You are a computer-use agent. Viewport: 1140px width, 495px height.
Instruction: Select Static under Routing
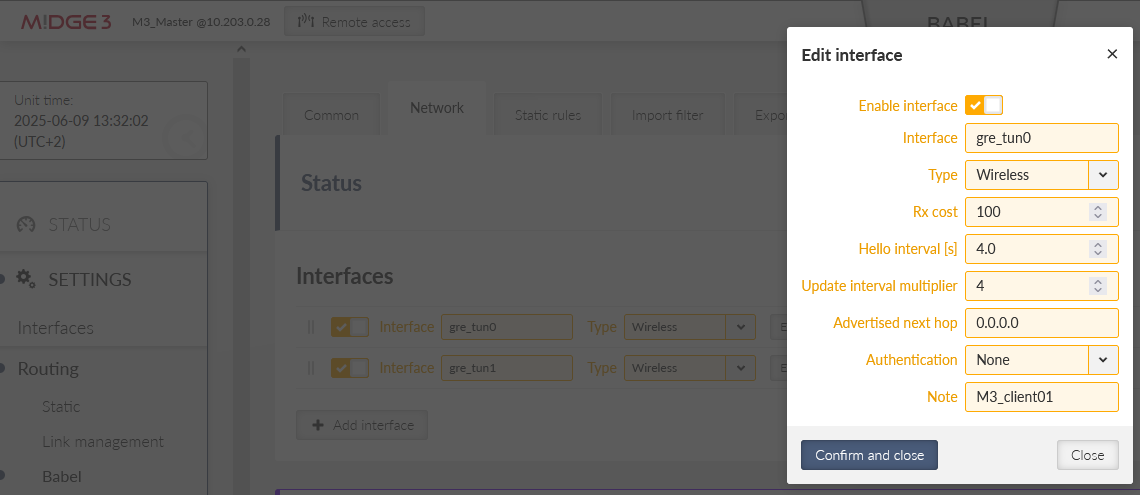click(x=61, y=406)
